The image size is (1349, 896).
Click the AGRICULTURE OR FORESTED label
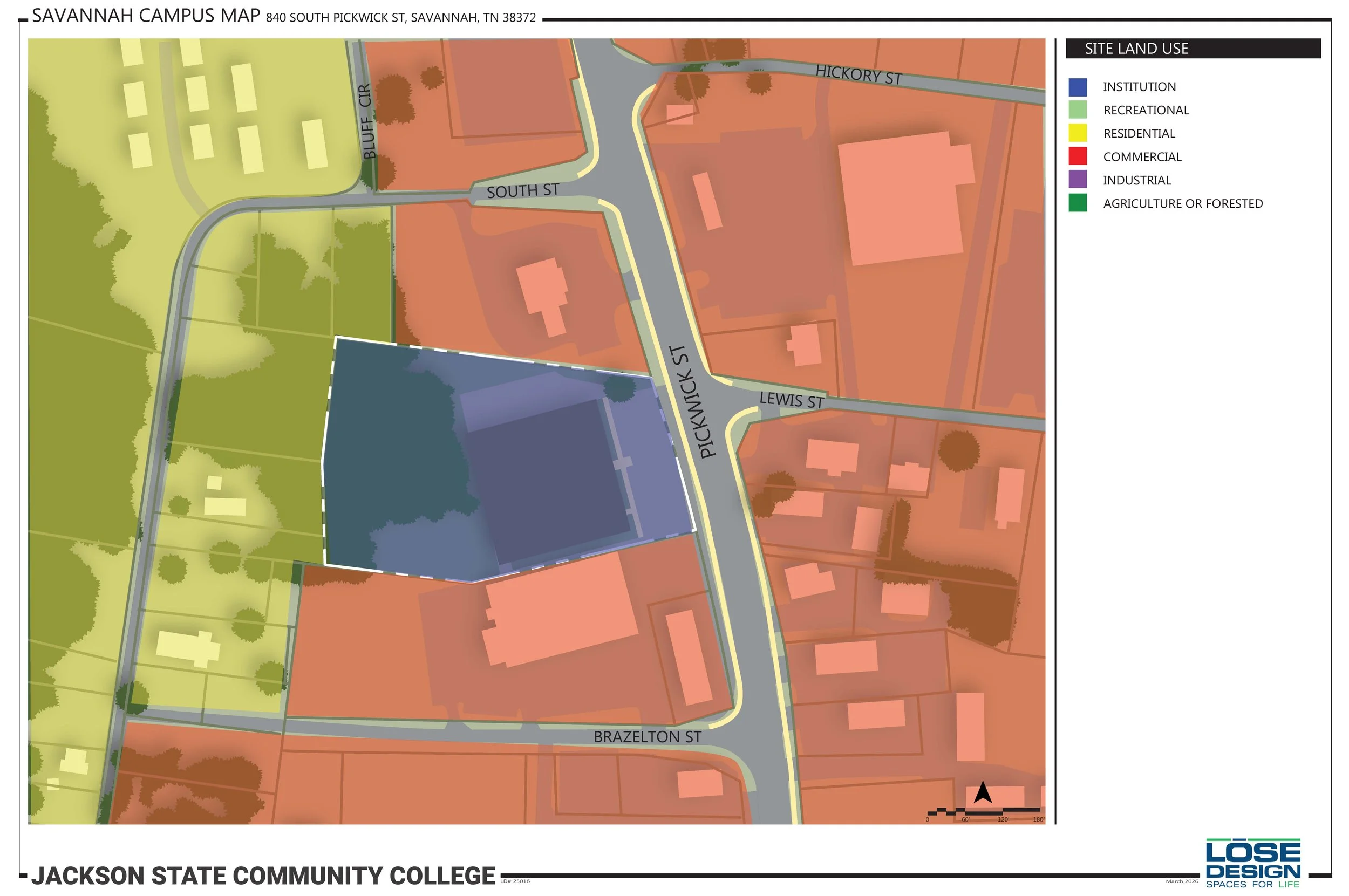[x=1182, y=204]
